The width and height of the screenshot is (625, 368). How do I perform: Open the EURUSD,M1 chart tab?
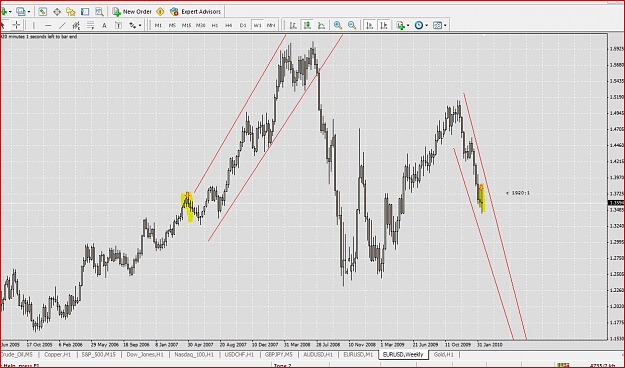point(358,354)
